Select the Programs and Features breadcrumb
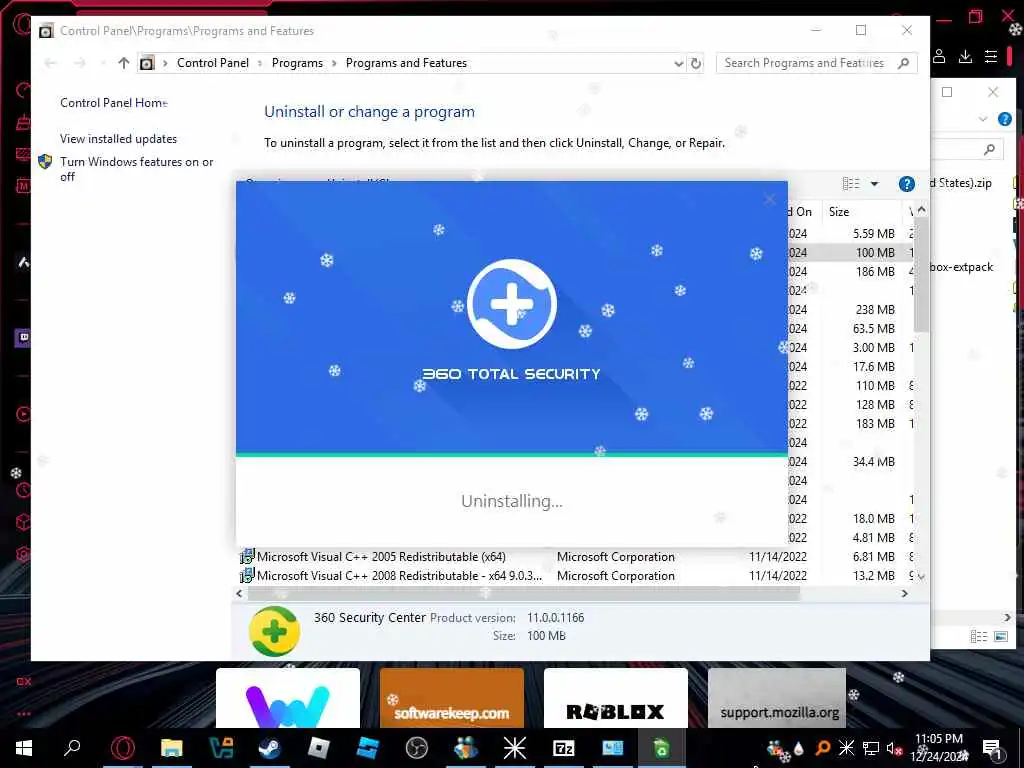The image size is (1024, 768). click(x=406, y=63)
